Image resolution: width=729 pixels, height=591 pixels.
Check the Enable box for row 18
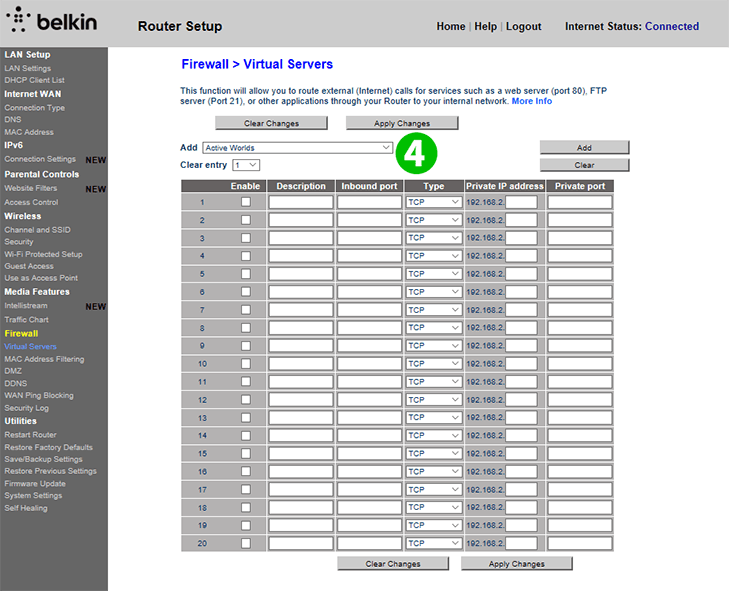(246, 507)
